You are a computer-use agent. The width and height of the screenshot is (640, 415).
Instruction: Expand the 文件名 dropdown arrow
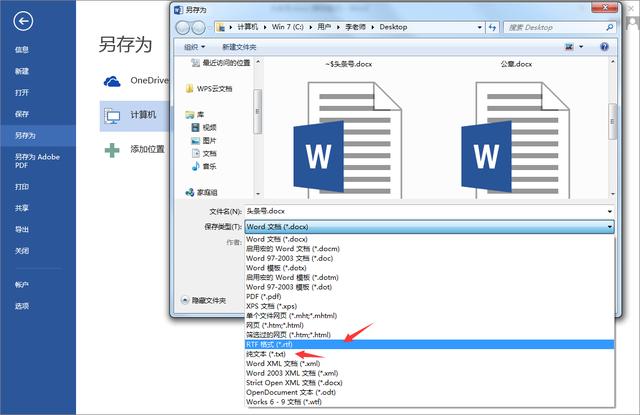pyautogui.click(x=610, y=211)
